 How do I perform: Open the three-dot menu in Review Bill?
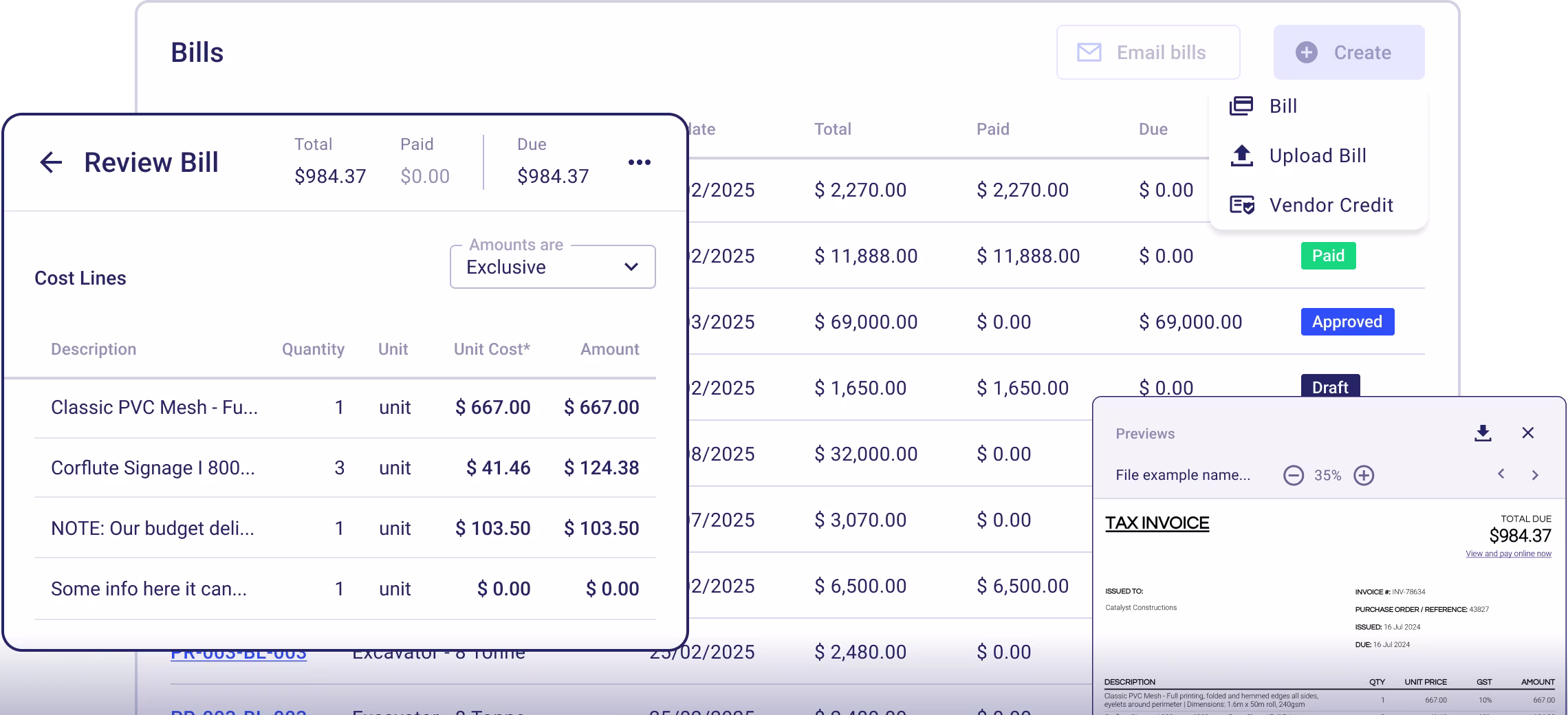pos(639,162)
